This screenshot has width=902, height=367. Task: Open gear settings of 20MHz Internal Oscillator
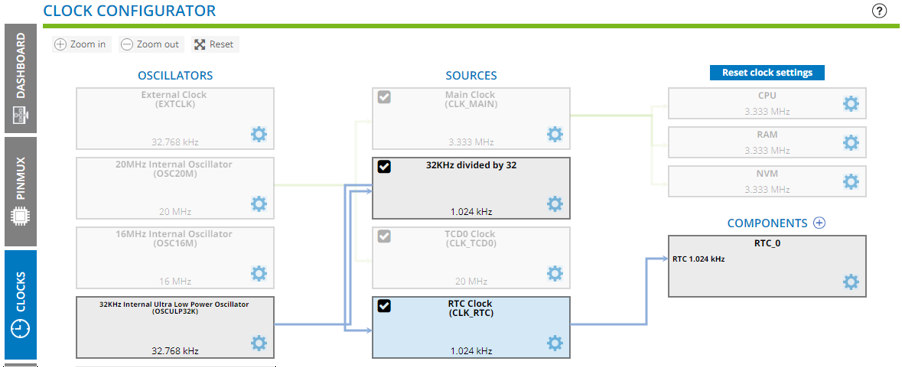(259, 204)
